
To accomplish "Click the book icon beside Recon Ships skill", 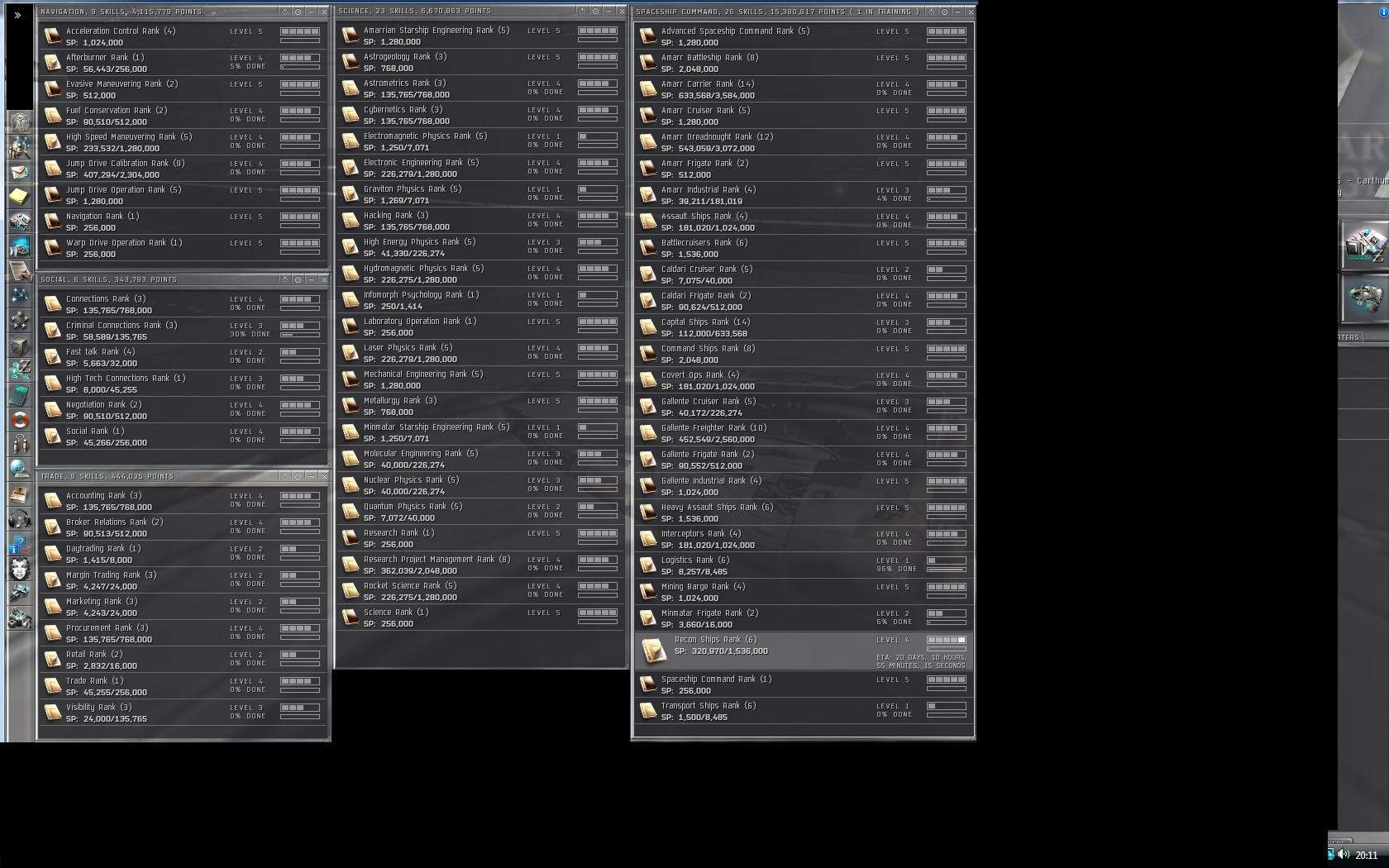I will coord(654,650).
